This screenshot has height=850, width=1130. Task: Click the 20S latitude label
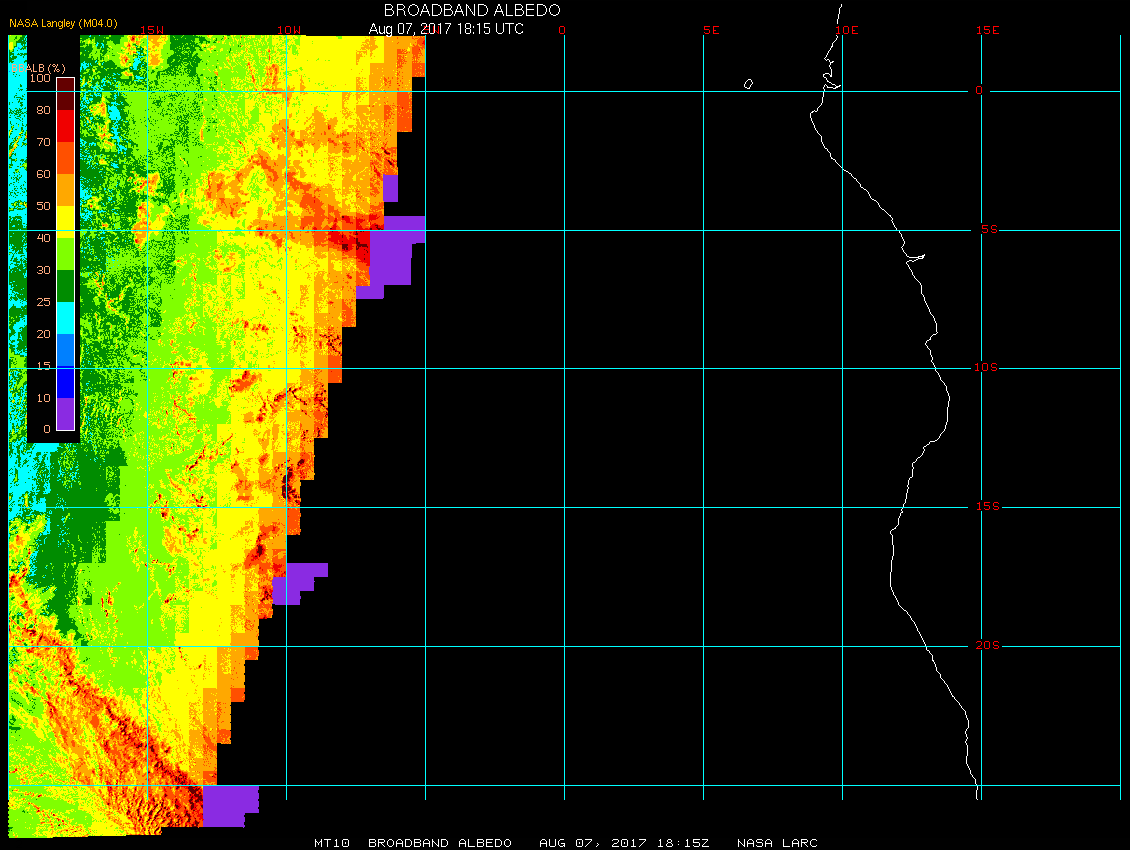pos(987,645)
